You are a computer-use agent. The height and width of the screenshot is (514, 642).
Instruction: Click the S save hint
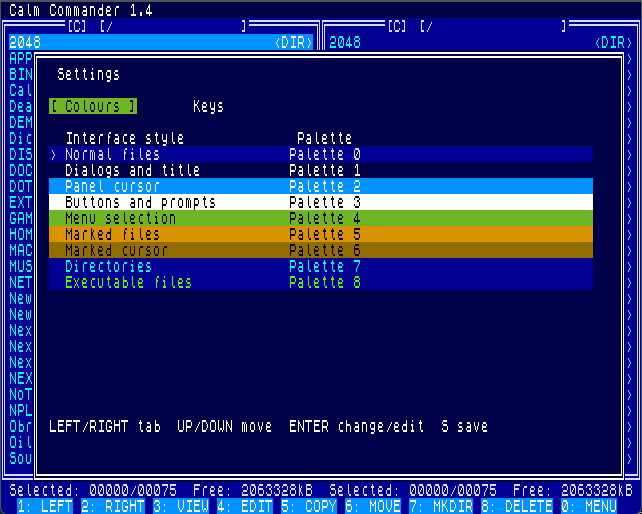465,426
